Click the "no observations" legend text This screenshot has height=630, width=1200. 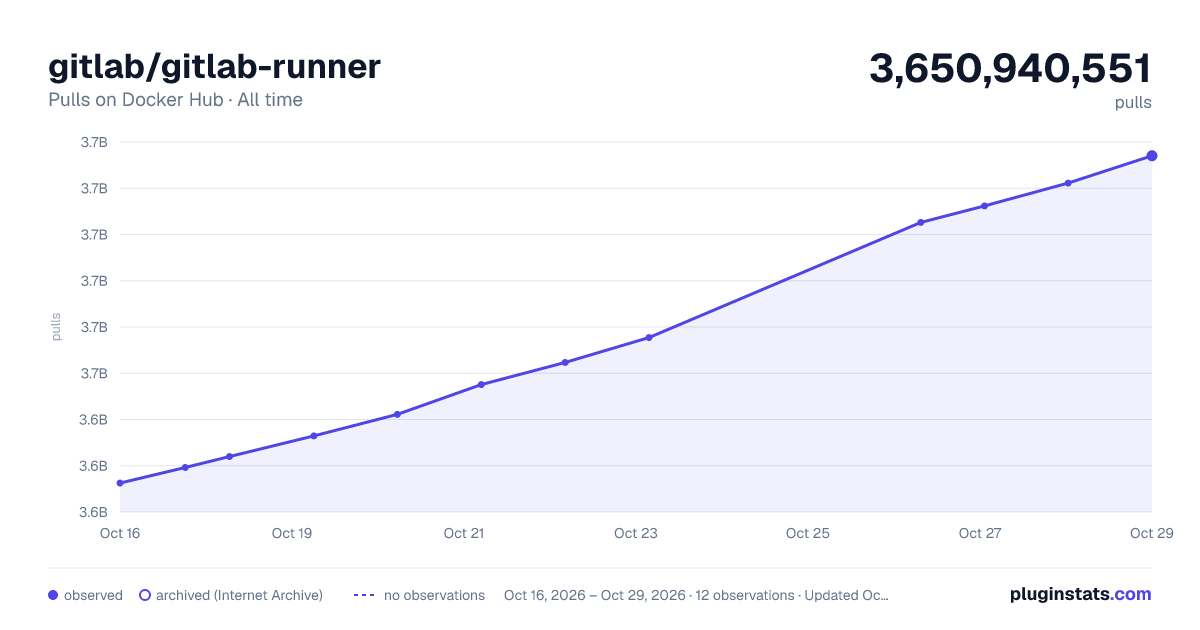[x=434, y=595]
